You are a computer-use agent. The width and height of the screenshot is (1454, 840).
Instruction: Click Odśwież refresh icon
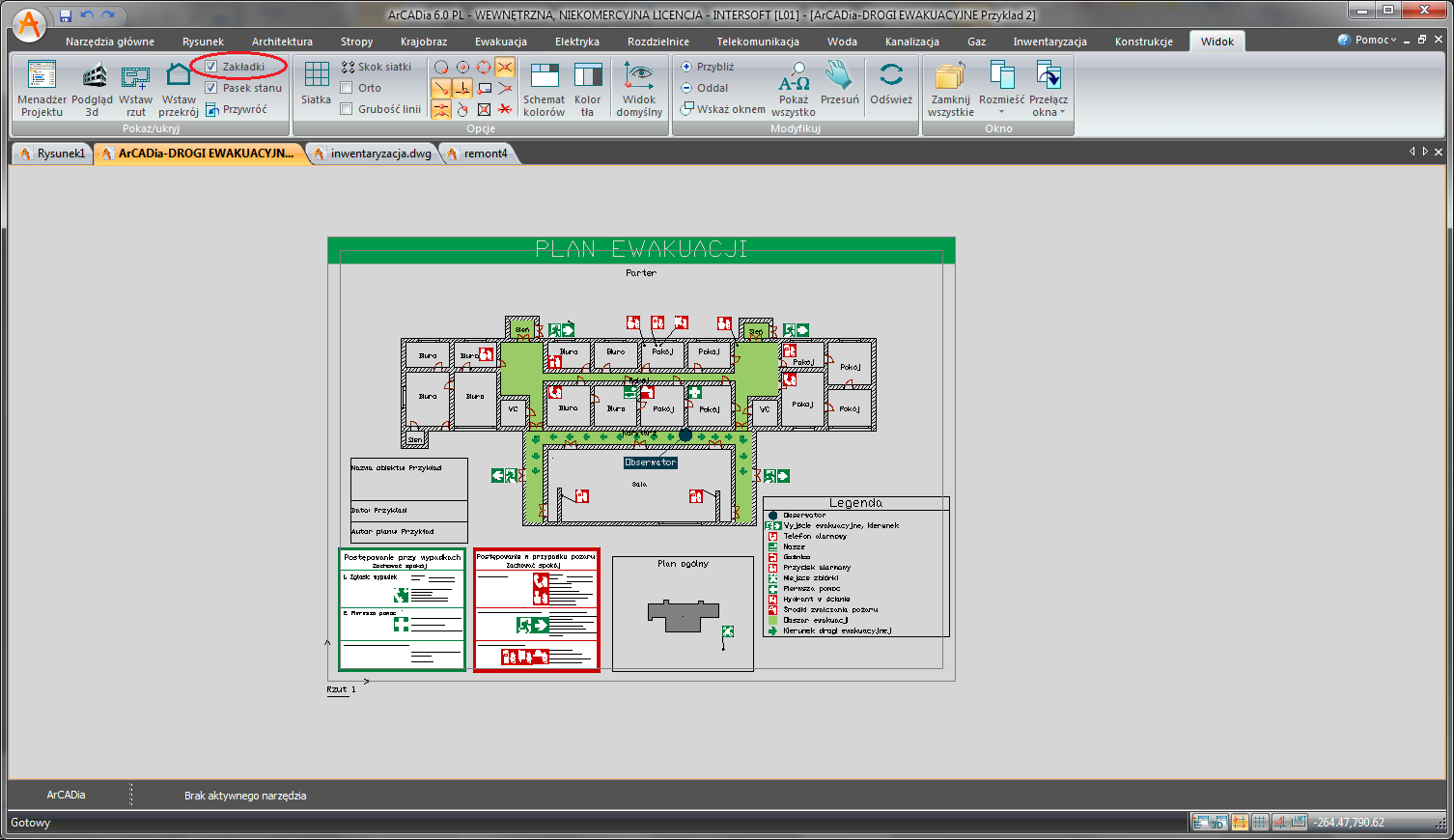tap(890, 83)
